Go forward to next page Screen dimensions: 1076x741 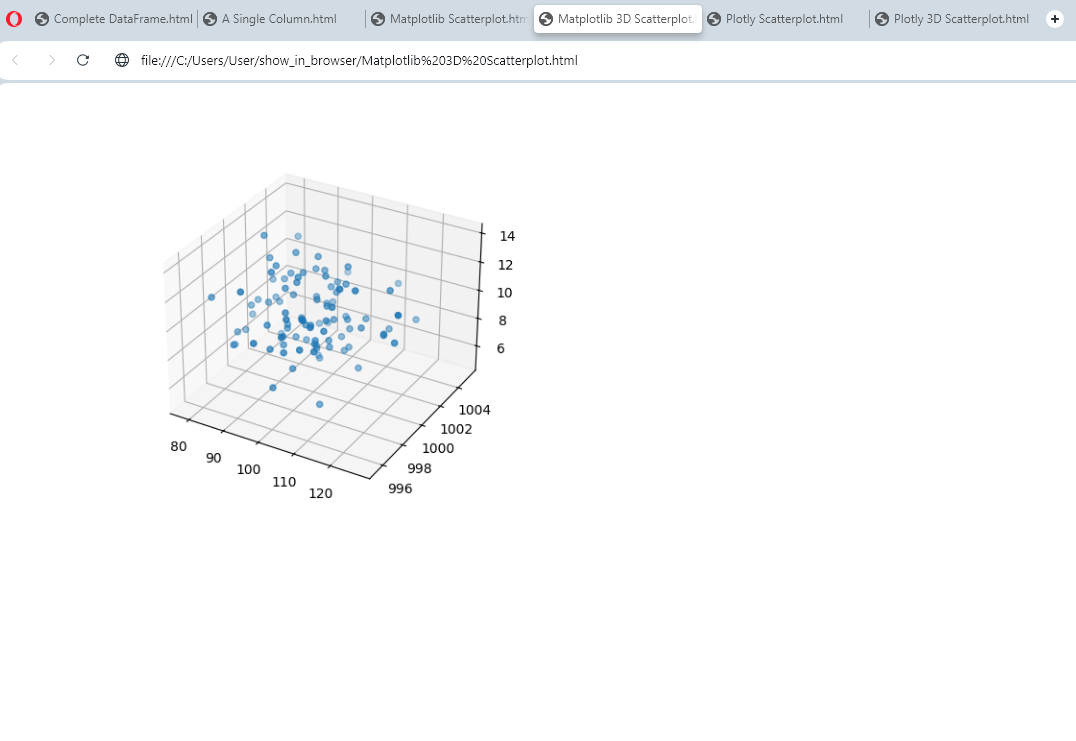[51, 60]
